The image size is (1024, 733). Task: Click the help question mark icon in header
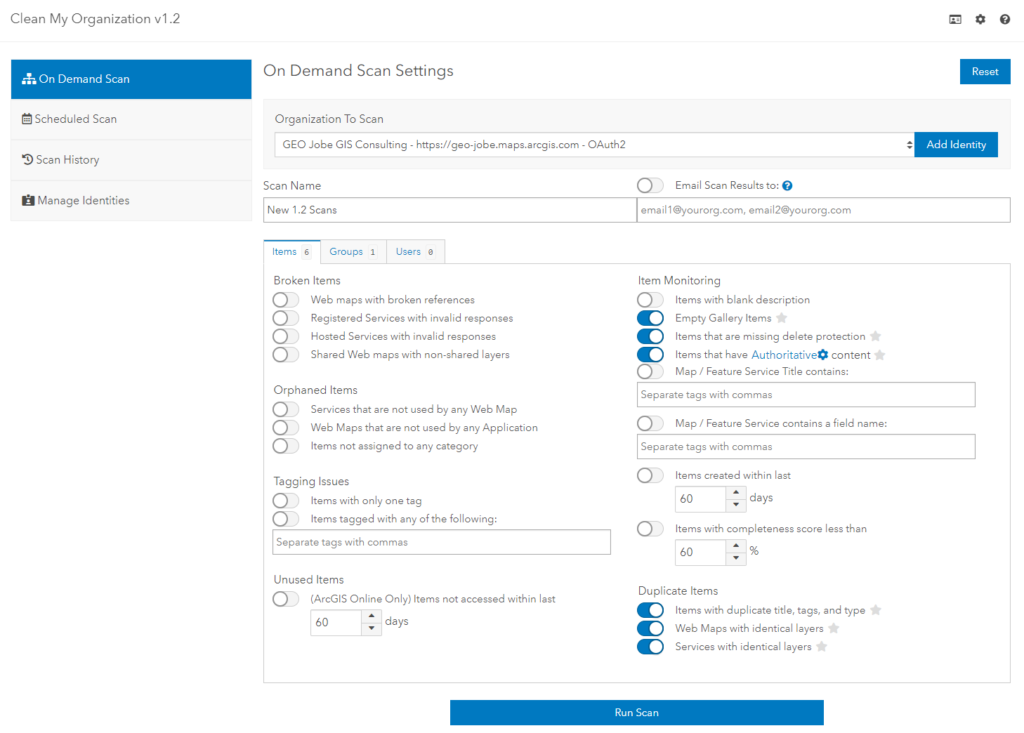coord(1005,19)
